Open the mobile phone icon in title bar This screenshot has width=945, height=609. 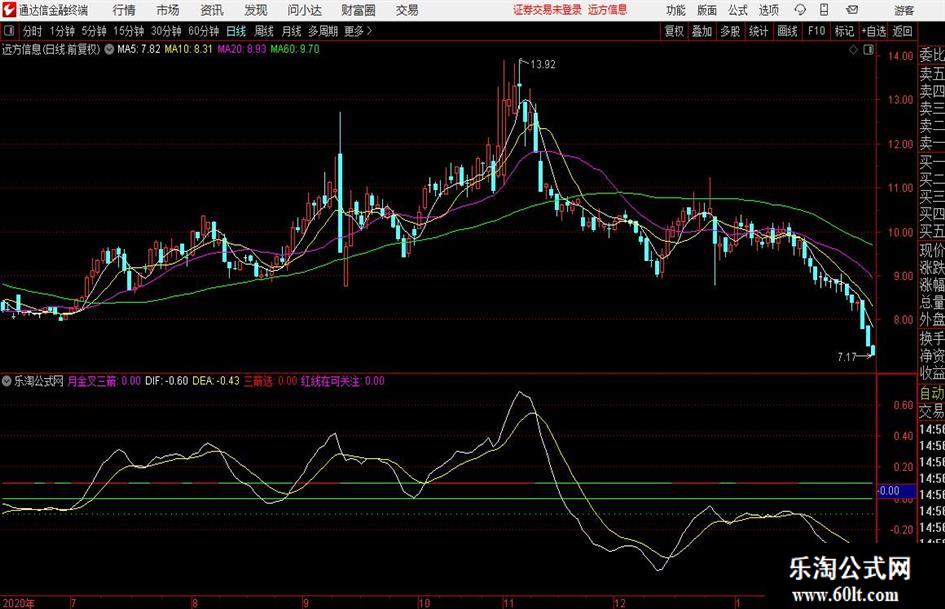[x=824, y=10]
